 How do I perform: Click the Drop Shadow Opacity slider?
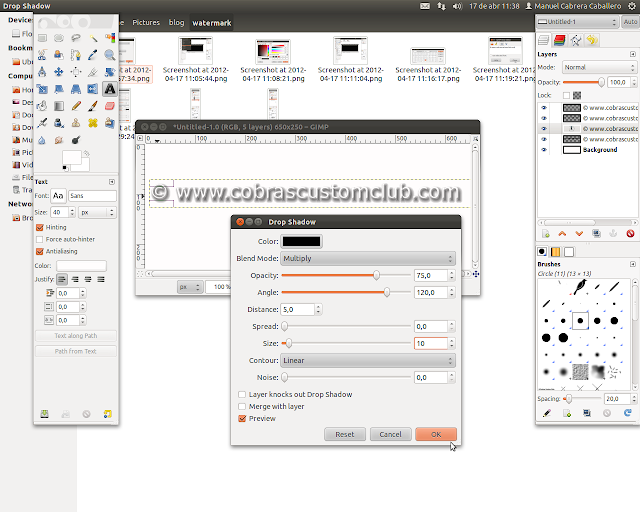(x=346, y=276)
